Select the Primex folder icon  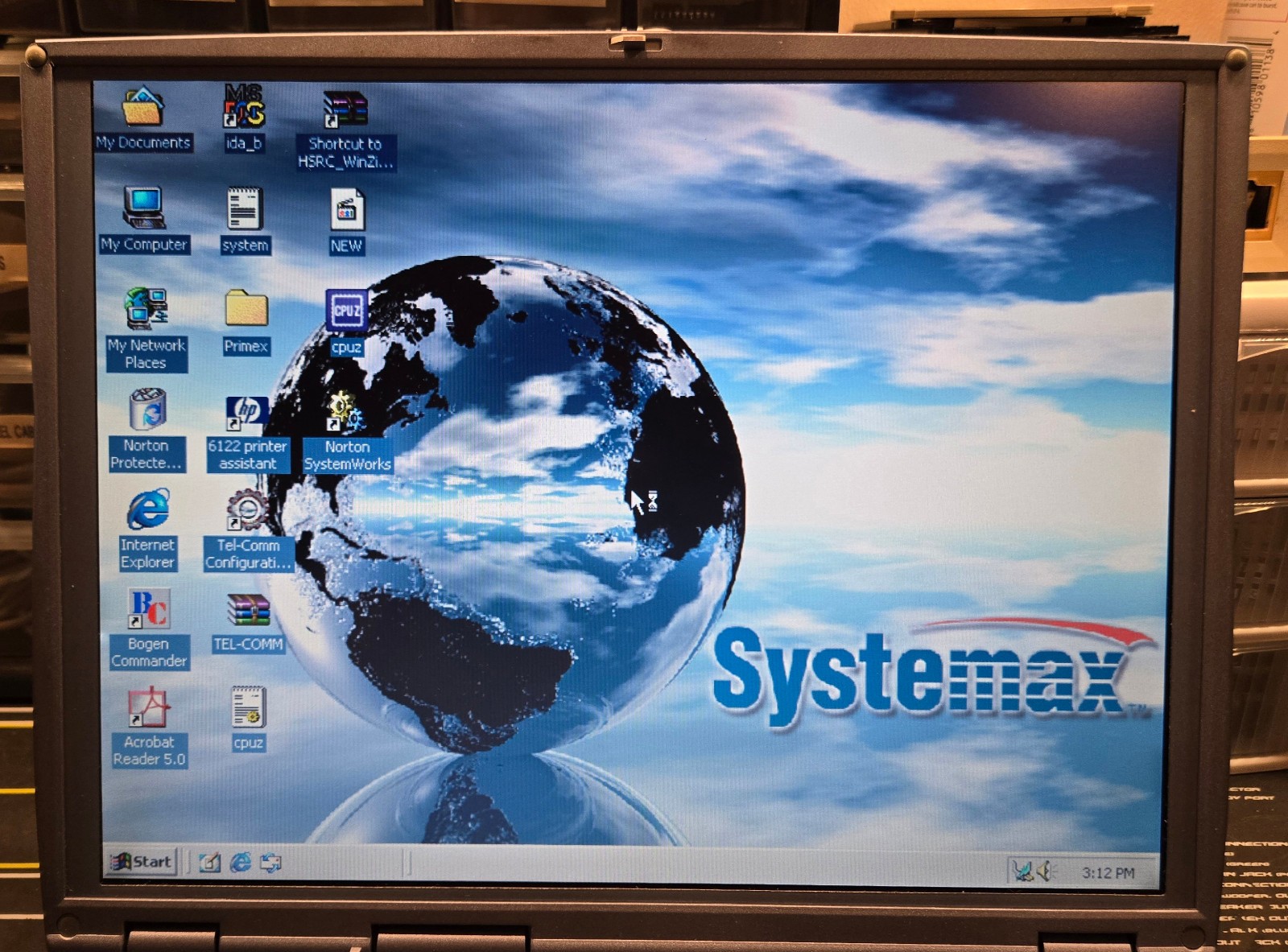click(x=246, y=309)
